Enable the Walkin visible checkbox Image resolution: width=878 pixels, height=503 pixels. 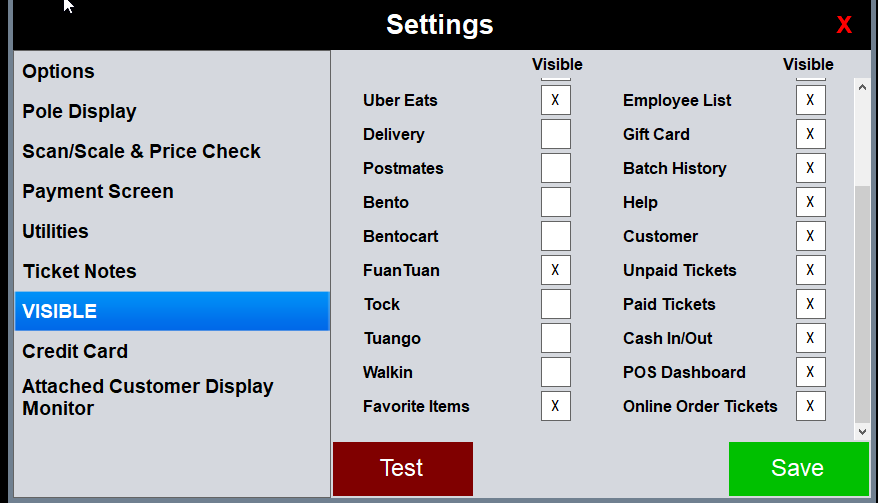tap(556, 372)
